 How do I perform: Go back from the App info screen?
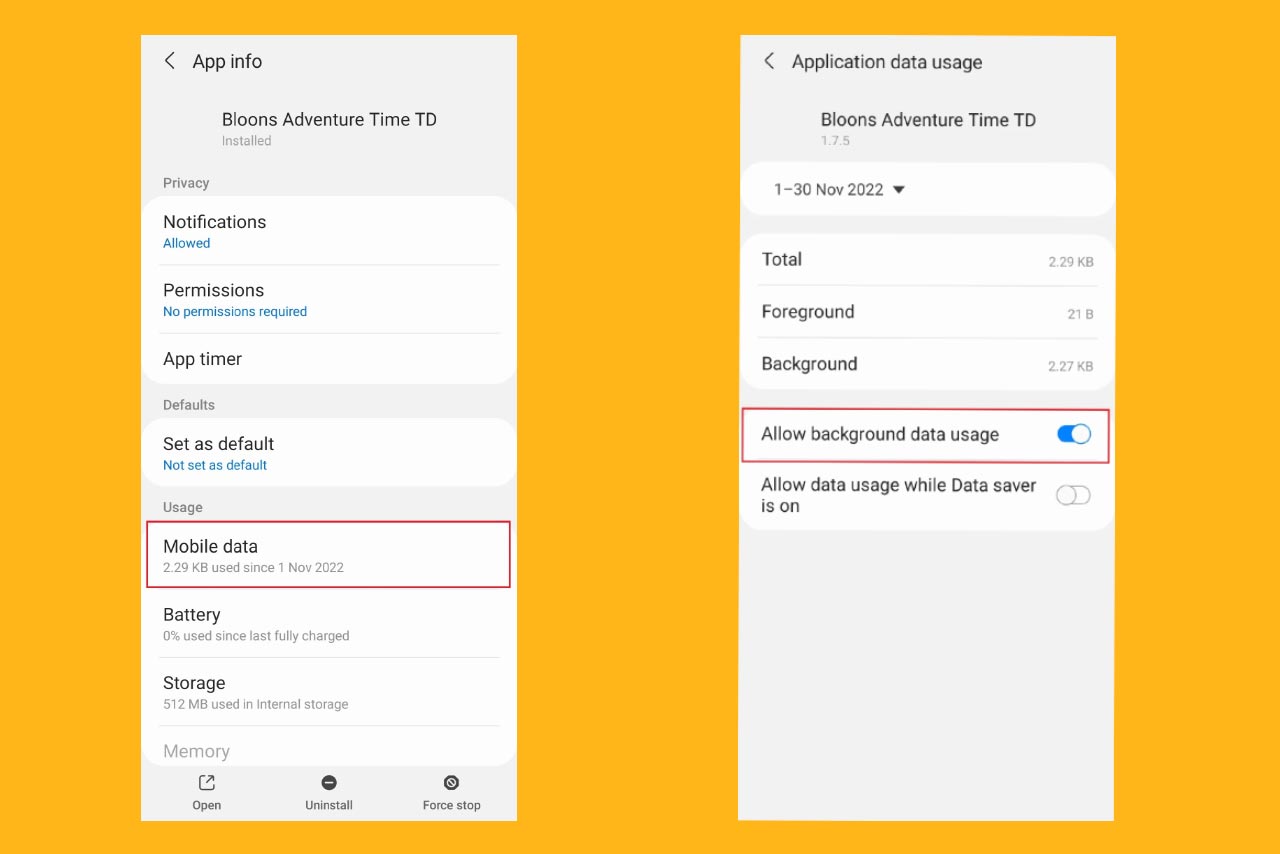[x=170, y=61]
